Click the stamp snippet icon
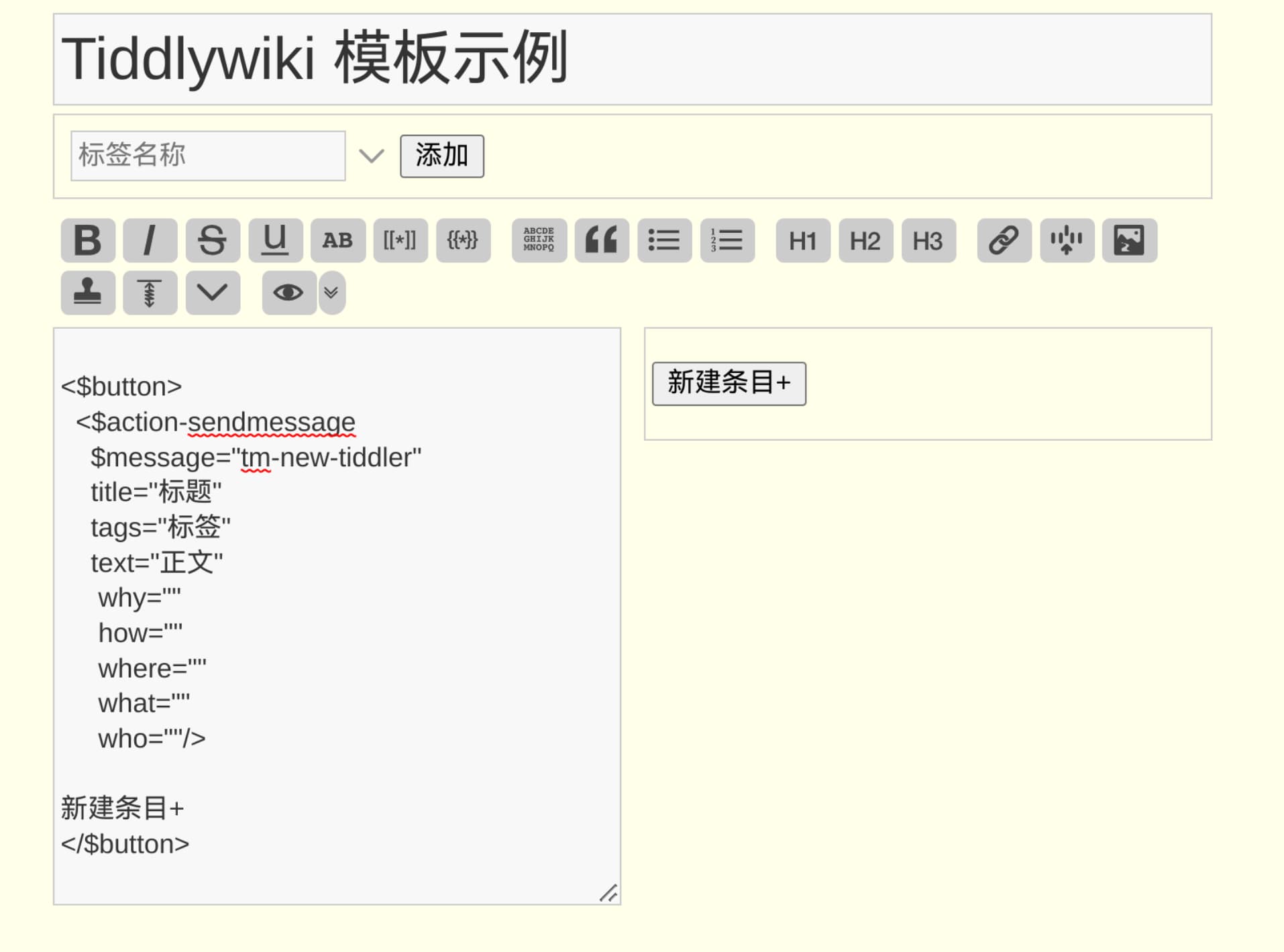 (x=88, y=293)
